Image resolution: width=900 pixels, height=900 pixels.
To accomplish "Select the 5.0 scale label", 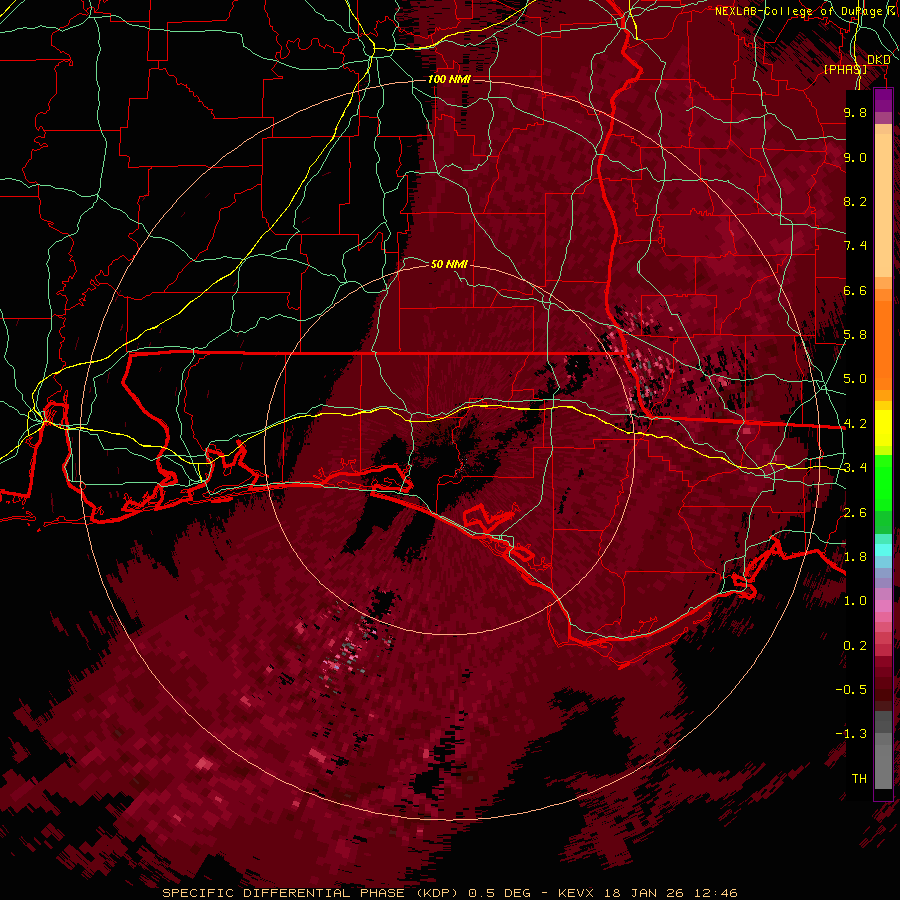I will click(x=855, y=379).
